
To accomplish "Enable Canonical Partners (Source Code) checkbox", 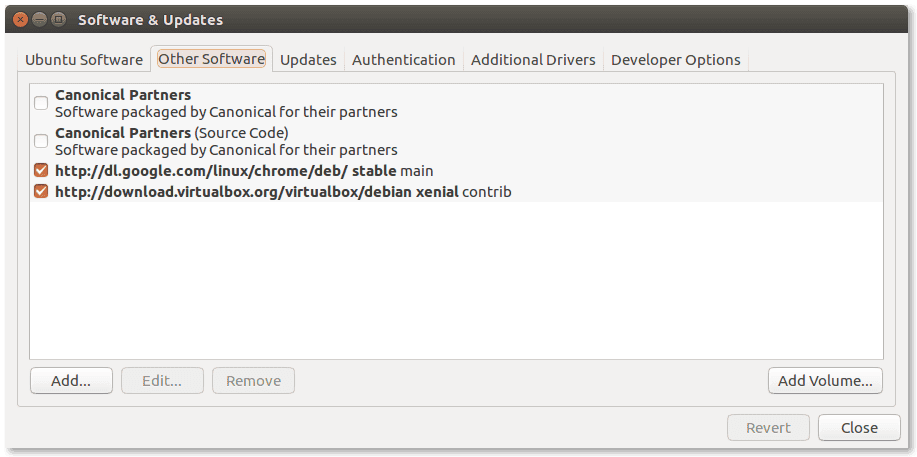I will tap(41, 141).
